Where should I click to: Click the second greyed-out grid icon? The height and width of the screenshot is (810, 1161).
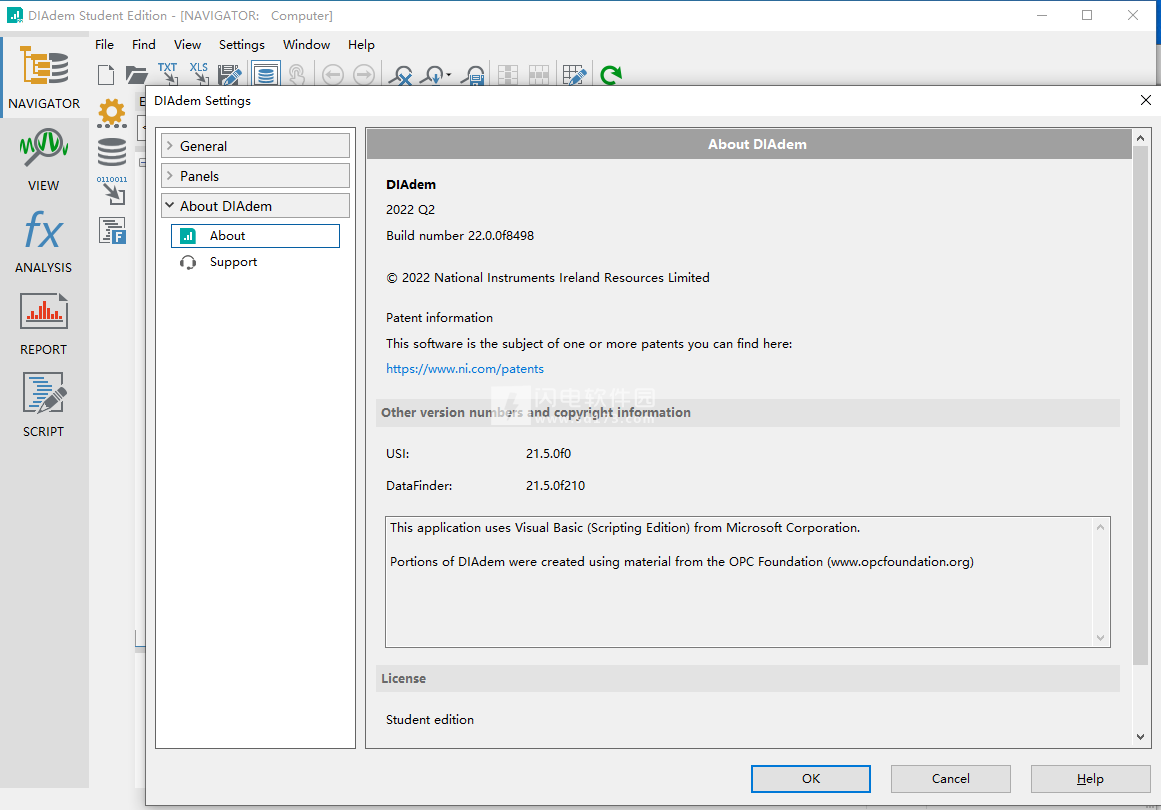click(539, 75)
